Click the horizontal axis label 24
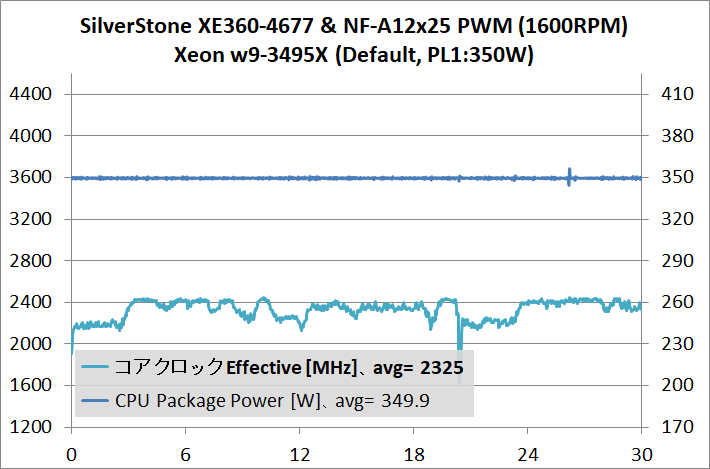Image resolution: width=710 pixels, height=469 pixels. click(528, 455)
